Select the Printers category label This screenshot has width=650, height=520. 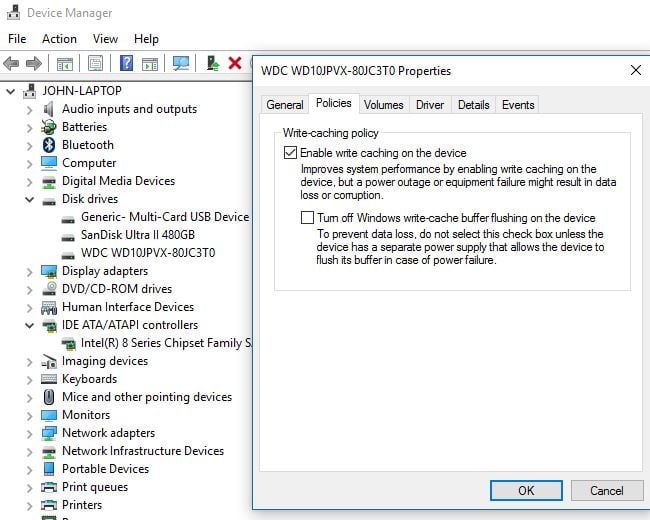[82, 505]
